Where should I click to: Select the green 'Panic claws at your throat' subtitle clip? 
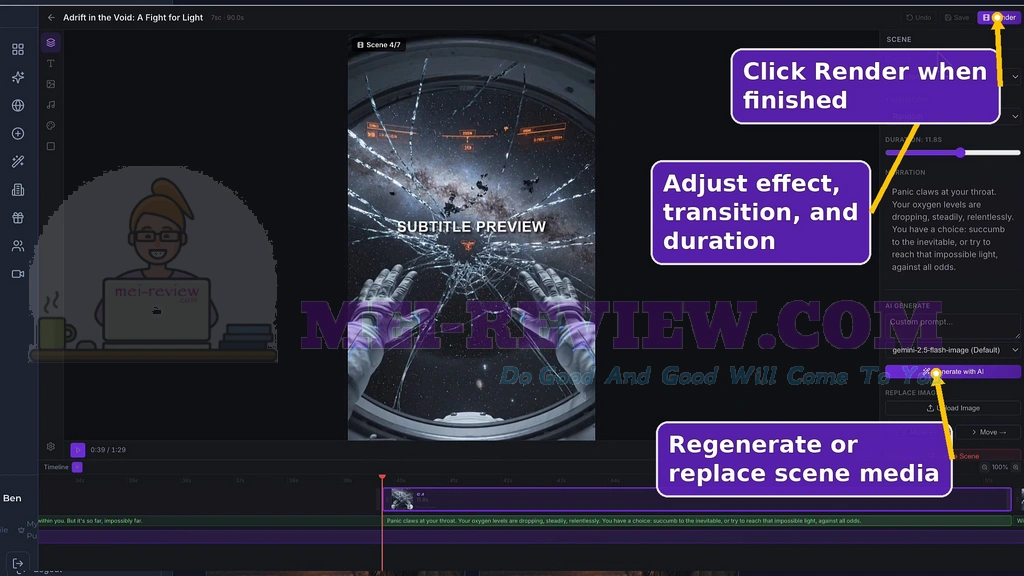[x=697, y=520]
